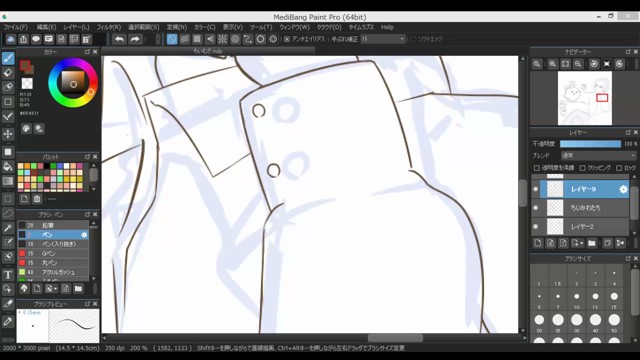Add a layer folder in the Layer panel

(591, 243)
